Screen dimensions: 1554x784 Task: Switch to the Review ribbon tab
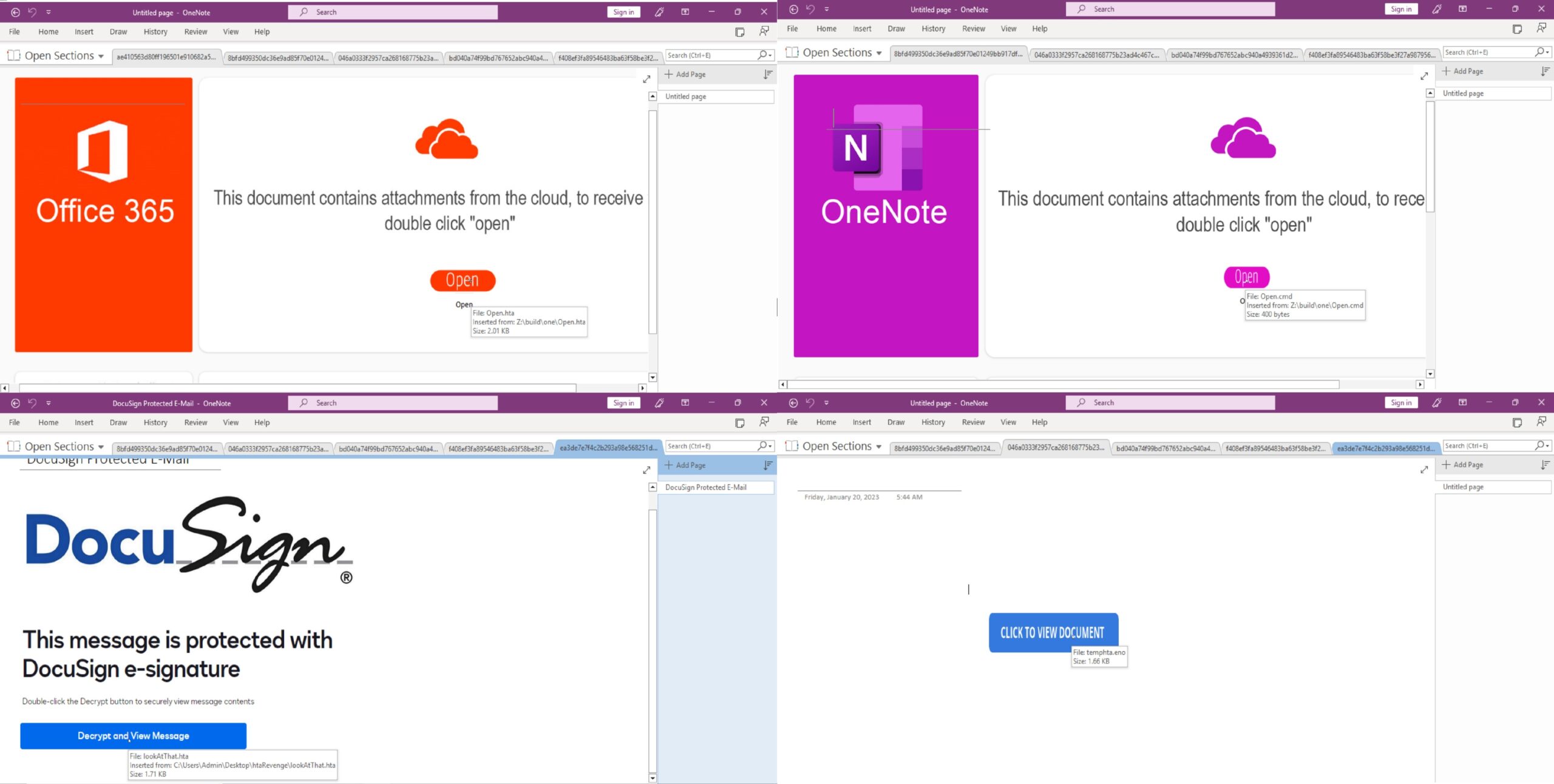click(x=195, y=32)
